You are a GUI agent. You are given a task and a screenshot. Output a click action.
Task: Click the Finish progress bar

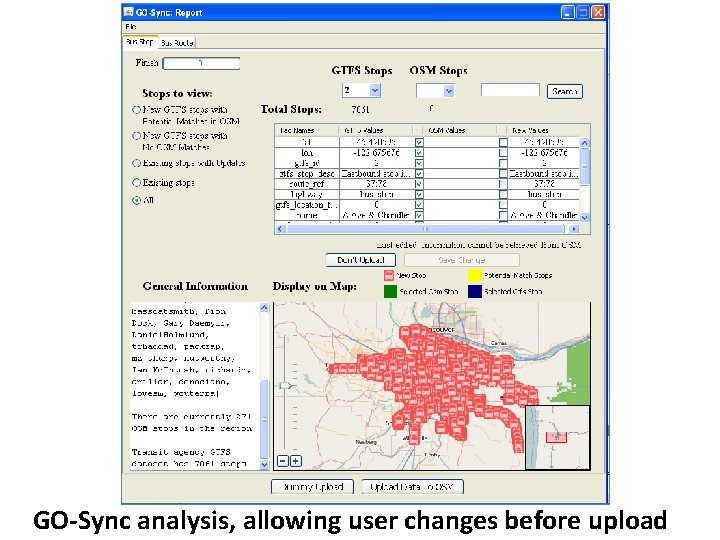point(201,63)
